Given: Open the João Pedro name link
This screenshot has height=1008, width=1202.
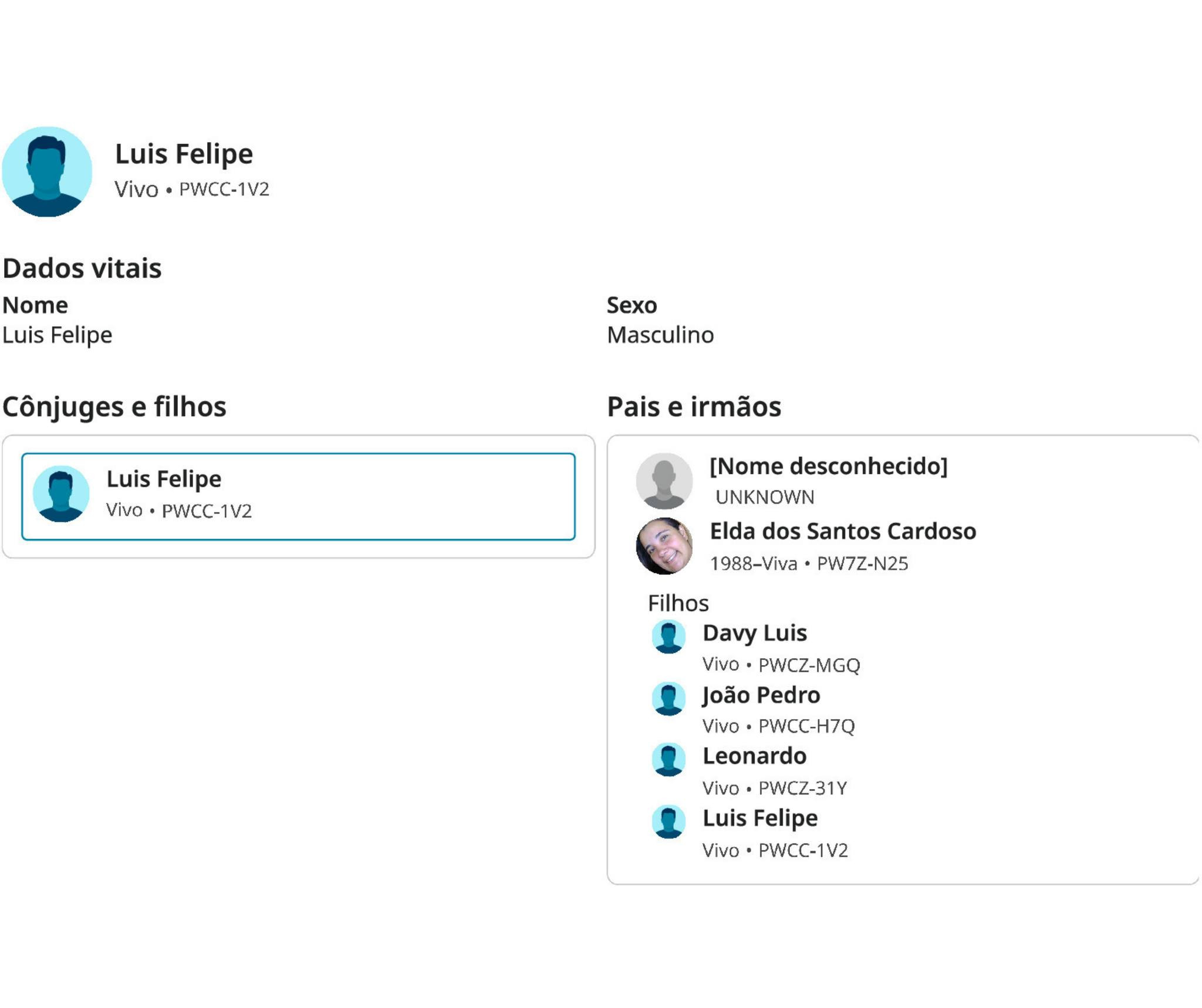Looking at the screenshot, I should pos(761,695).
